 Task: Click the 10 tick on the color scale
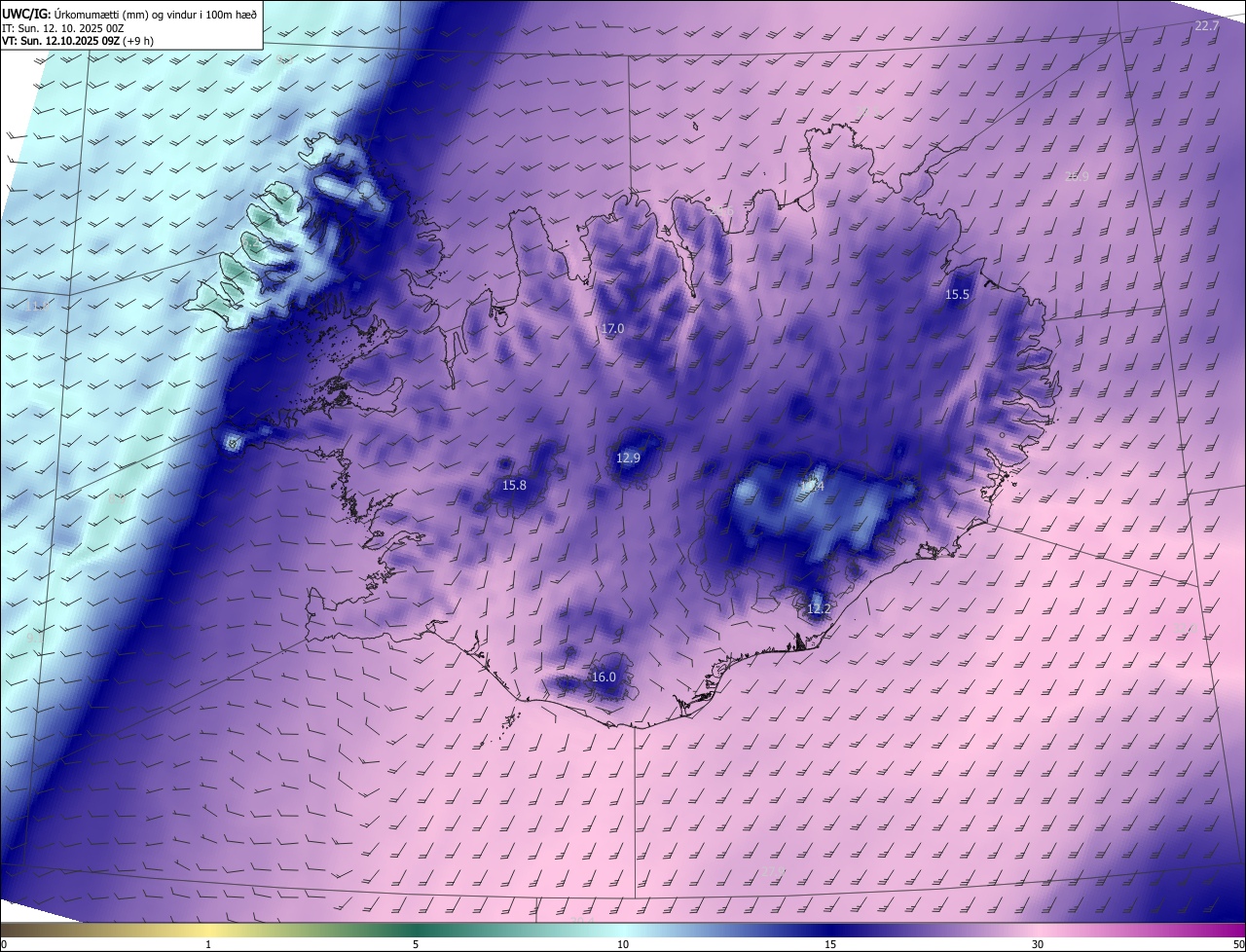pos(623,944)
